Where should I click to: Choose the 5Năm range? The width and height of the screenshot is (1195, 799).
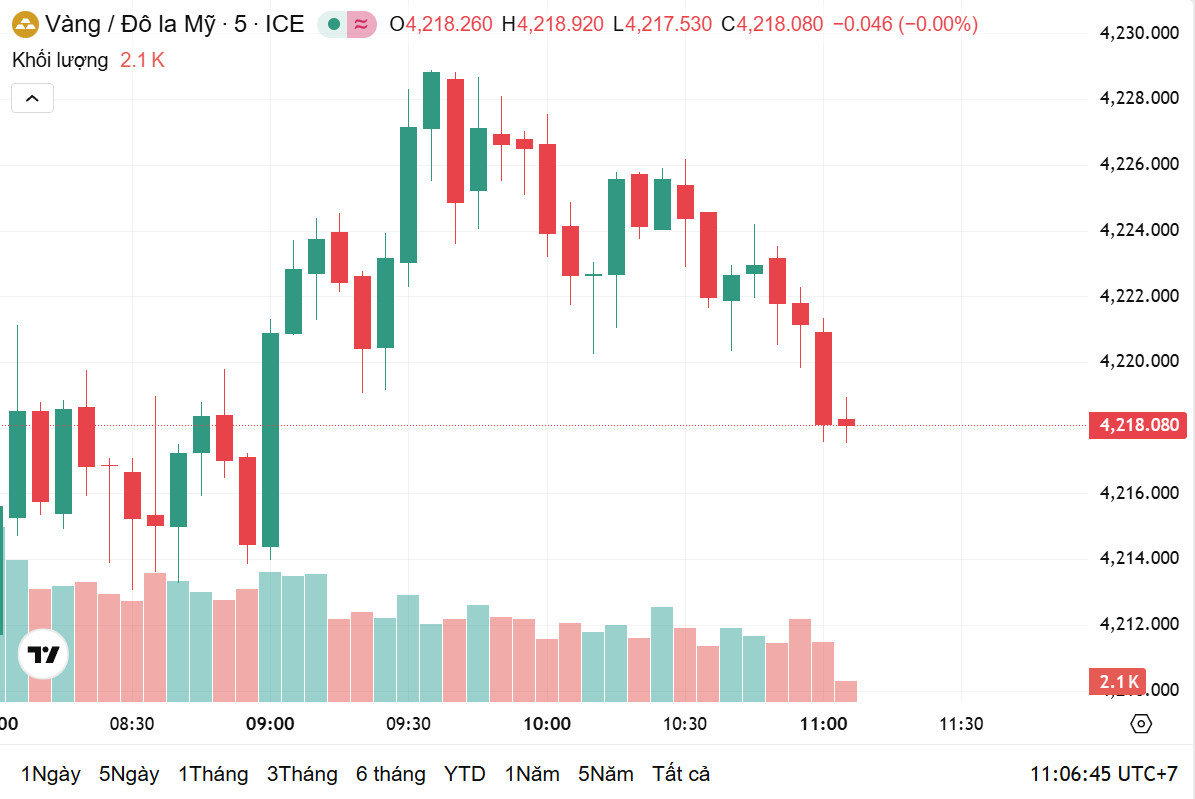(x=606, y=774)
